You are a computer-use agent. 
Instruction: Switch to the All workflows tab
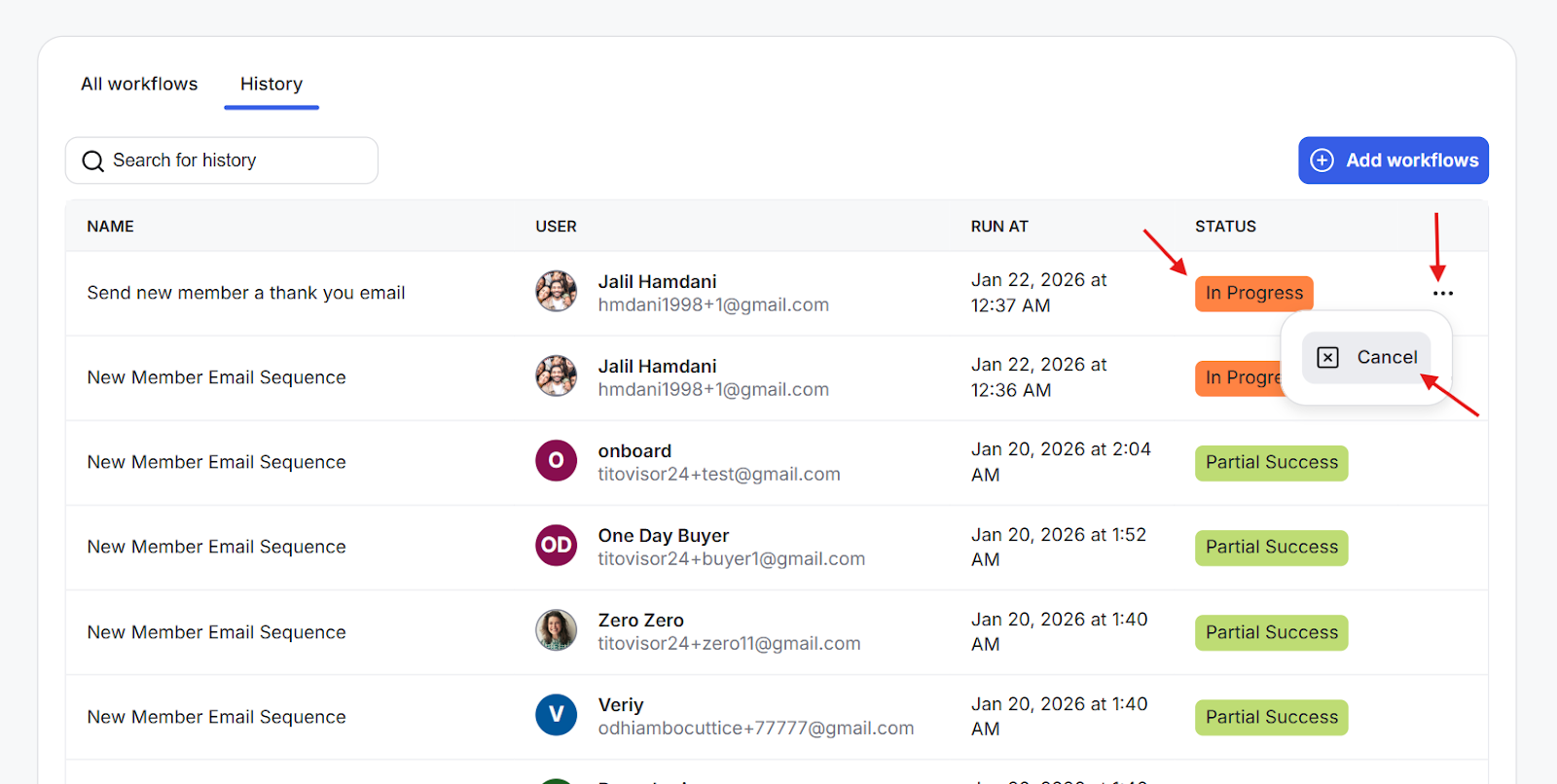[x=139, y=84]
